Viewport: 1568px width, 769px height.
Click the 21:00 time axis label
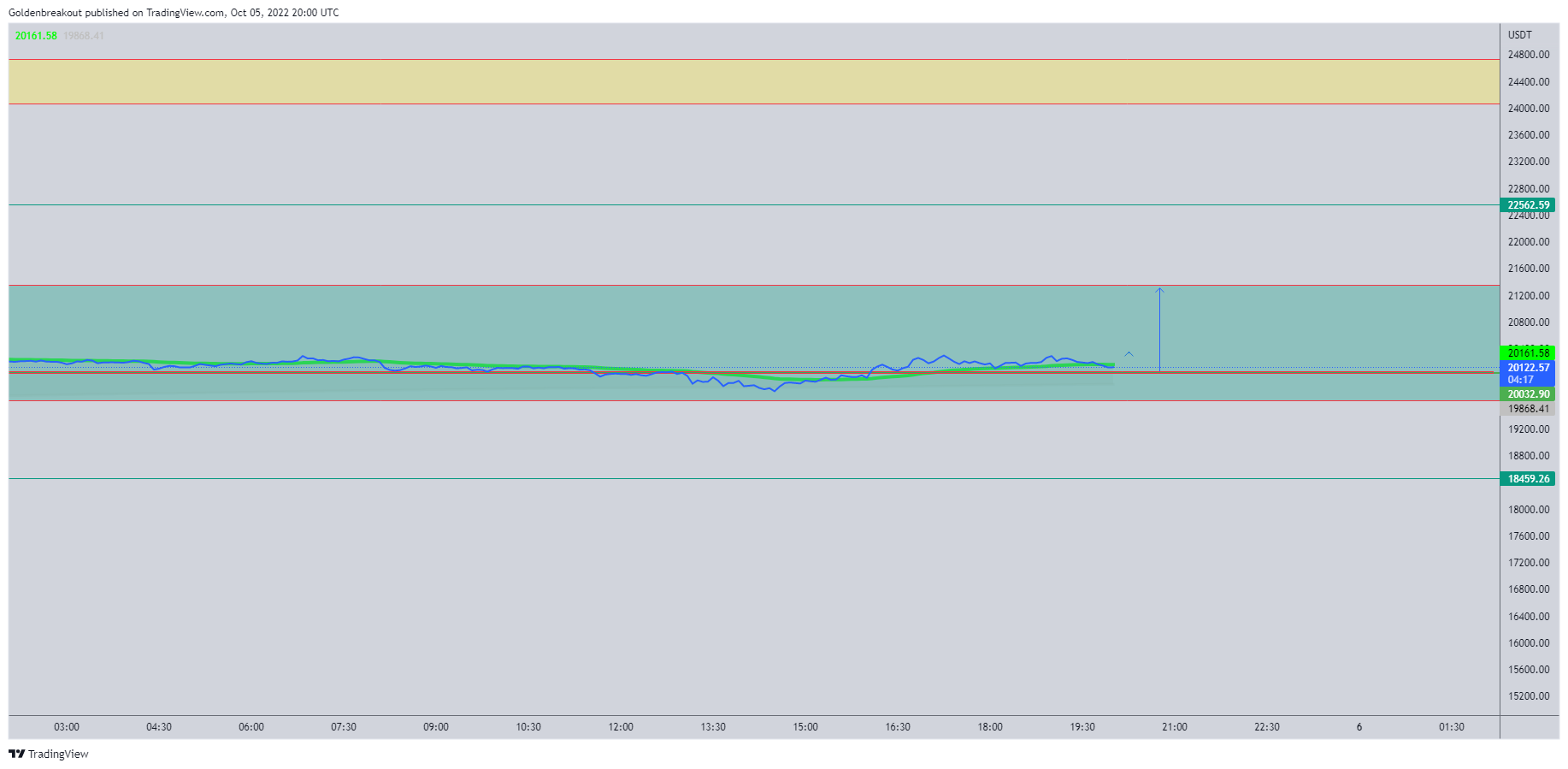tap(1175, 727)
